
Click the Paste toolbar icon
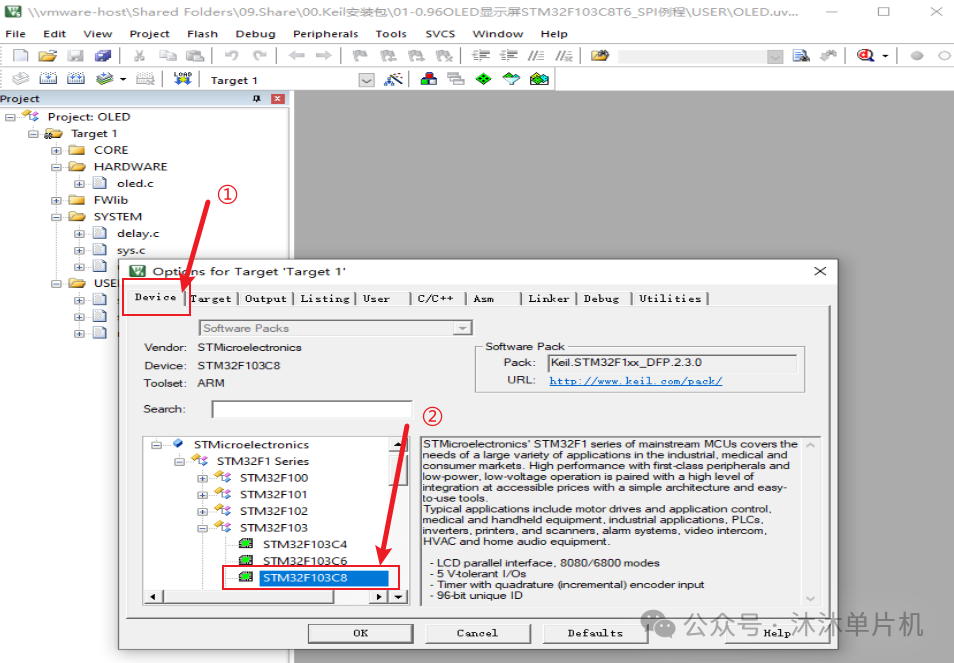tap(195, 56)
